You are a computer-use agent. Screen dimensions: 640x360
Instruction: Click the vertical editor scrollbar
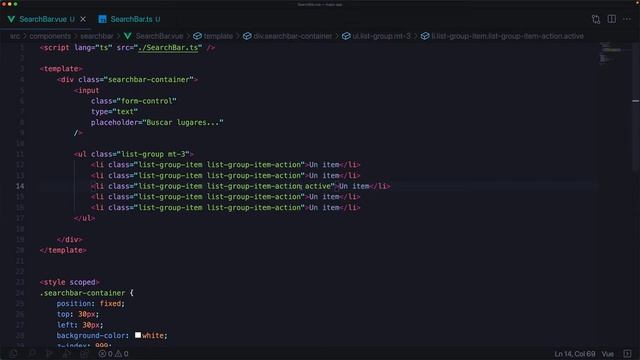tap(636, 106)
